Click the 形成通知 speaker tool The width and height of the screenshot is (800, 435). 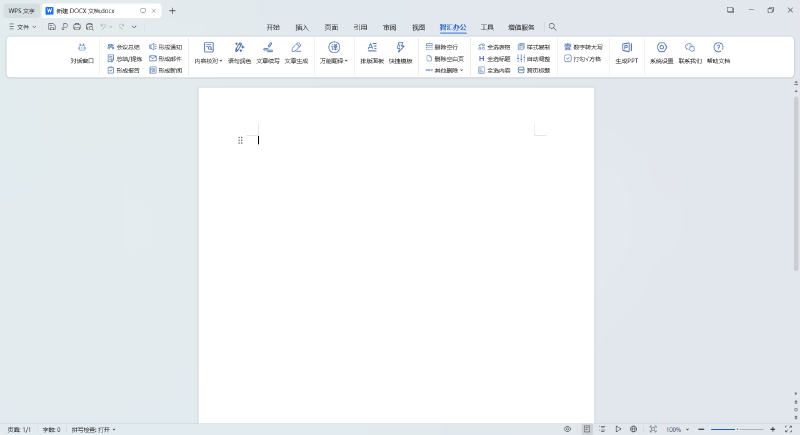click(165, 47)
